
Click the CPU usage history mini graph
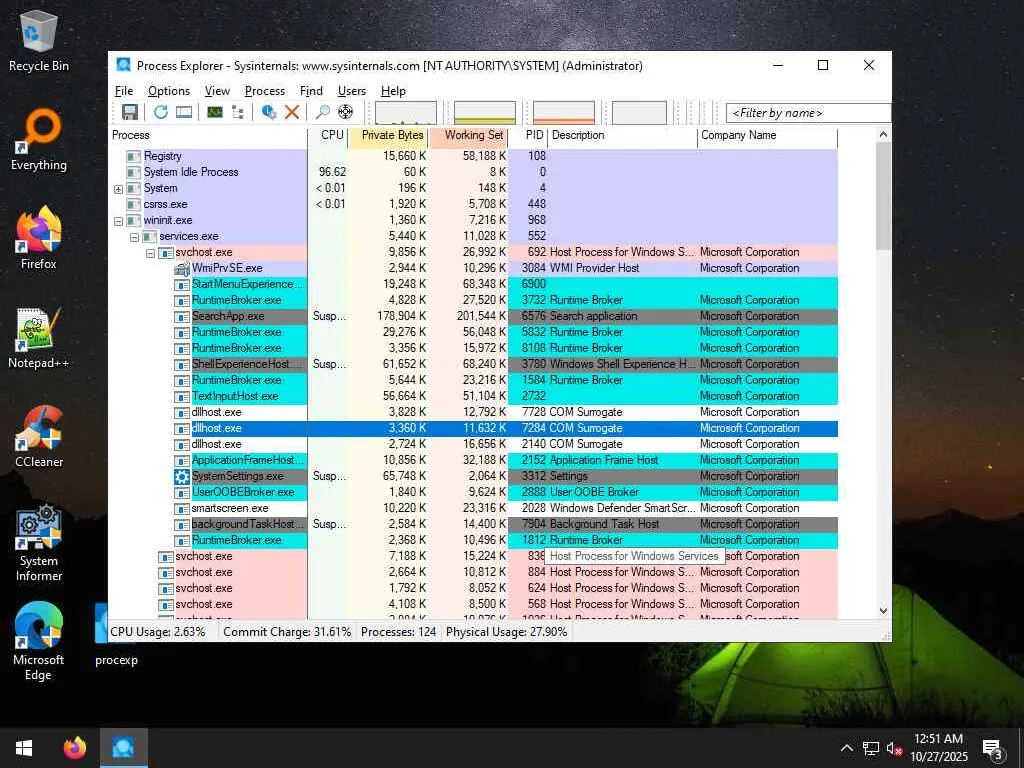406,112
